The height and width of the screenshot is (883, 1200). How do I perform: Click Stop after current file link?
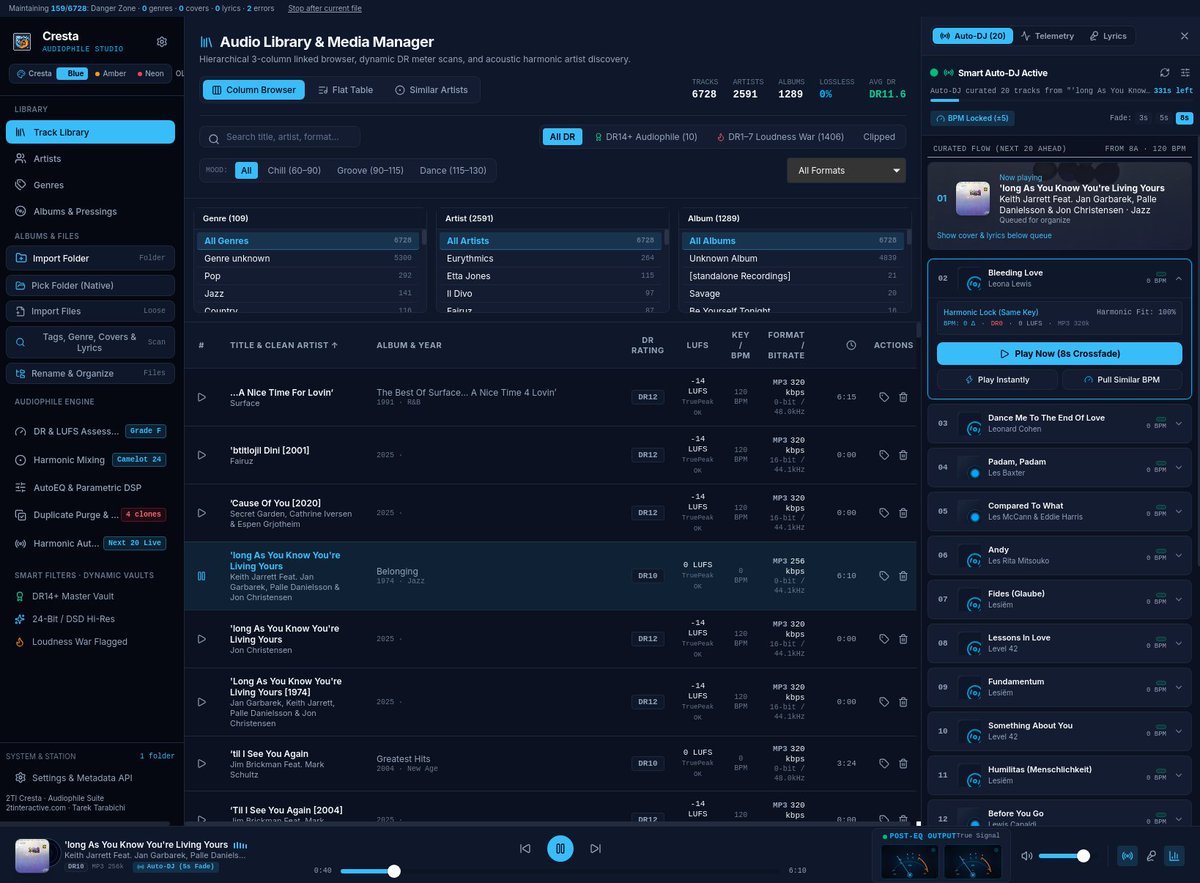[x=325, y=8]
